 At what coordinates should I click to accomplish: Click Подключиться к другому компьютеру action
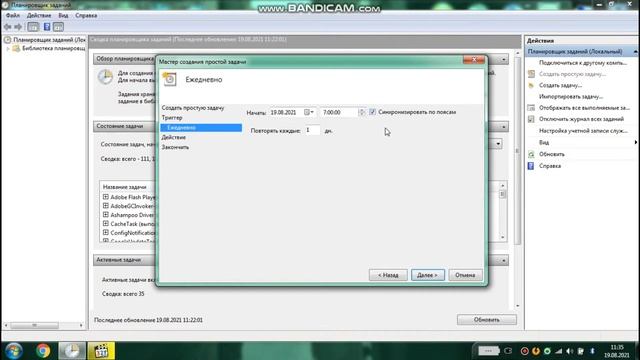(x=582, y=63)
